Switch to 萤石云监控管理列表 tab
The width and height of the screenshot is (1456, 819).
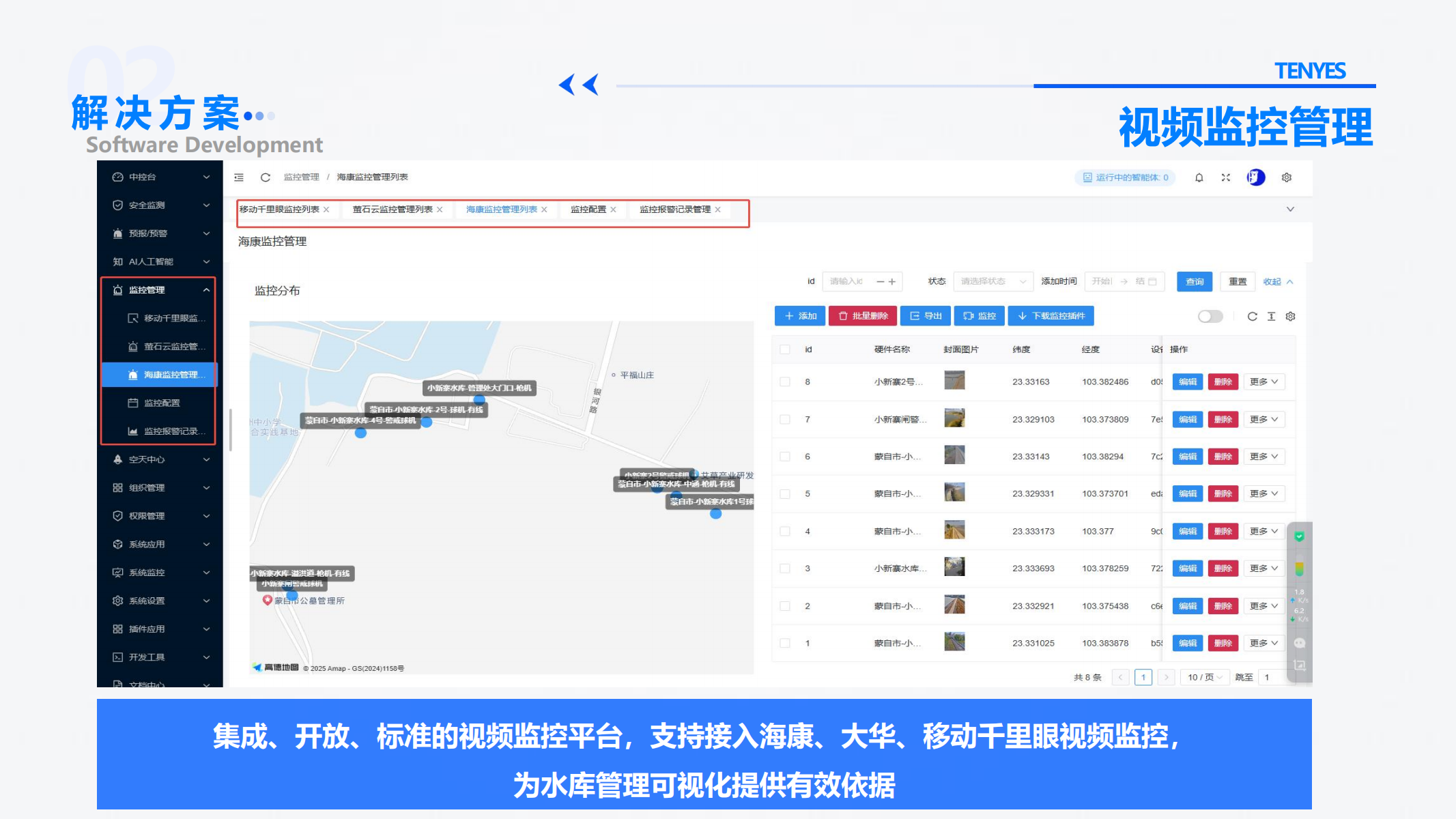click(x=392, y=210)
